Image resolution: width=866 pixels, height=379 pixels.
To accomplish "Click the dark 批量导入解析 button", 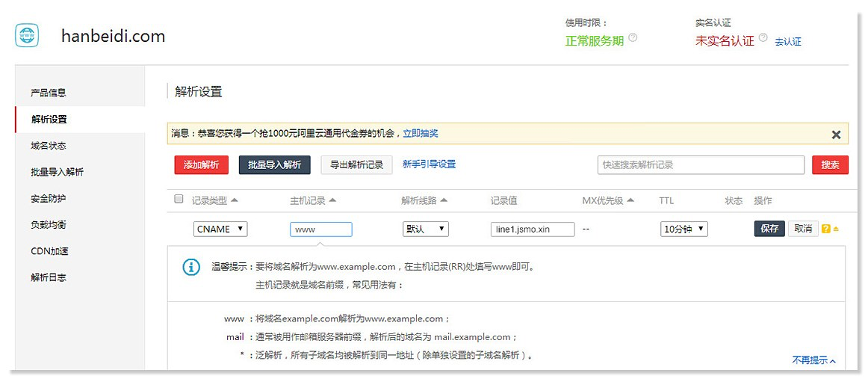I will (x=274, y=165).
